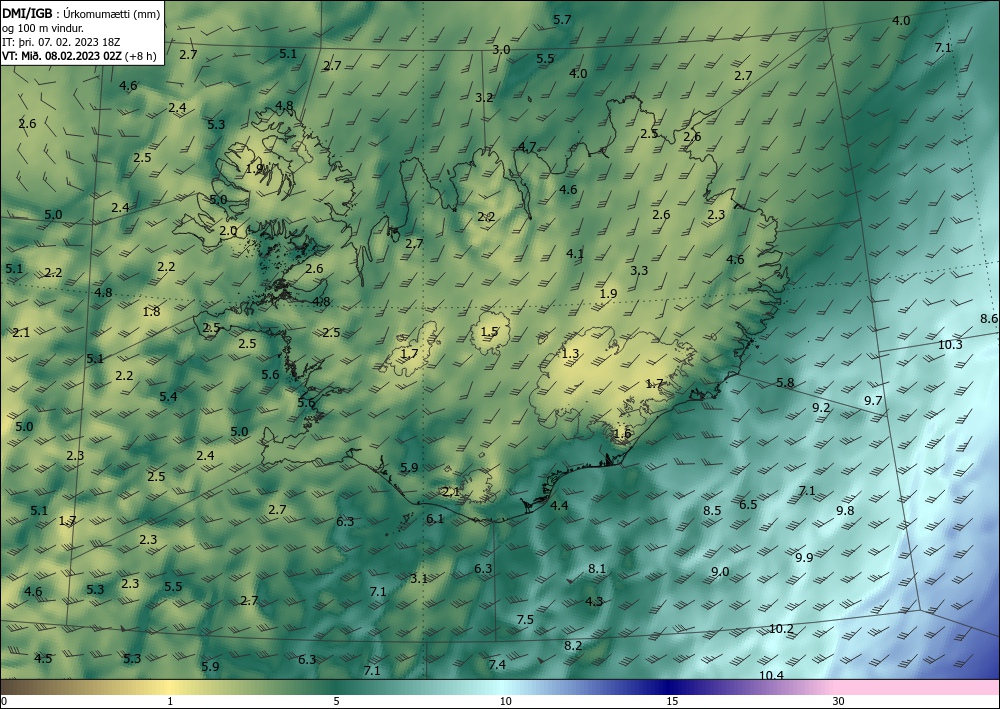The width and height of the screenshot is (1000, 709).
Task: Select the 4.3 value on the map
Action: click(594, 601)
